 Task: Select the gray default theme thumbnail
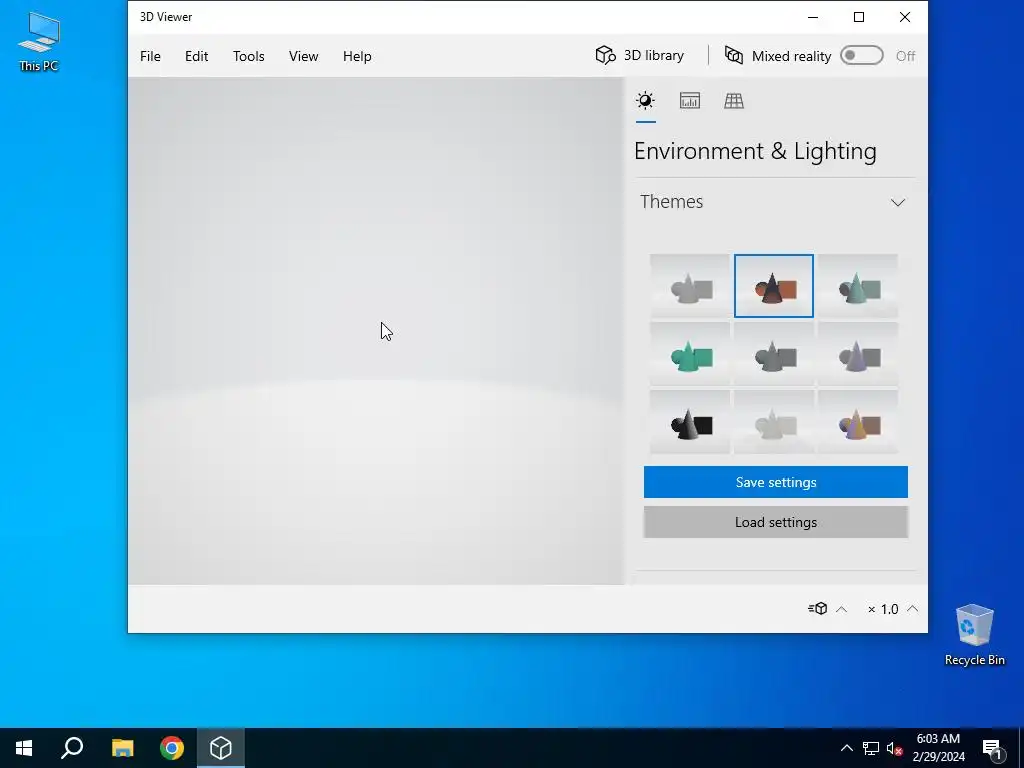tap(690, 286)
